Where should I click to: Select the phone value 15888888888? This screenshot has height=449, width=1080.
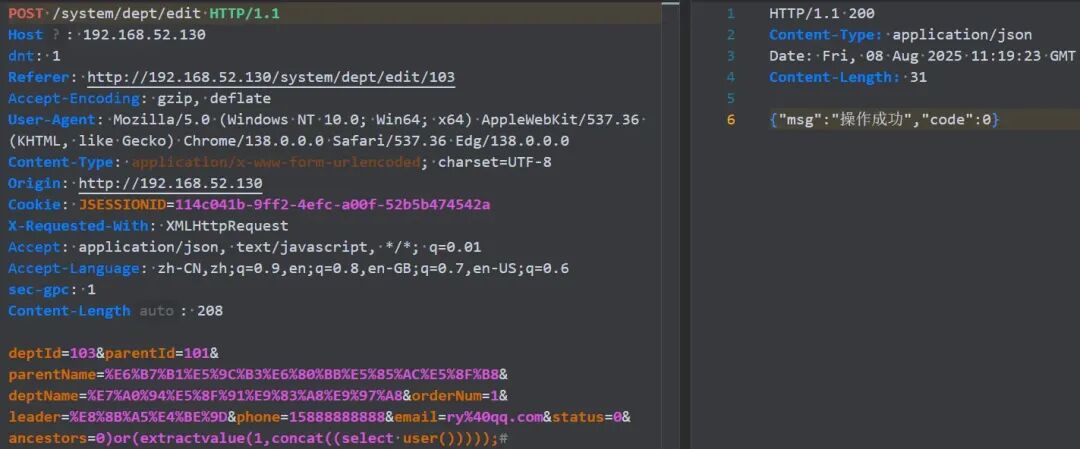pos(337,417)
